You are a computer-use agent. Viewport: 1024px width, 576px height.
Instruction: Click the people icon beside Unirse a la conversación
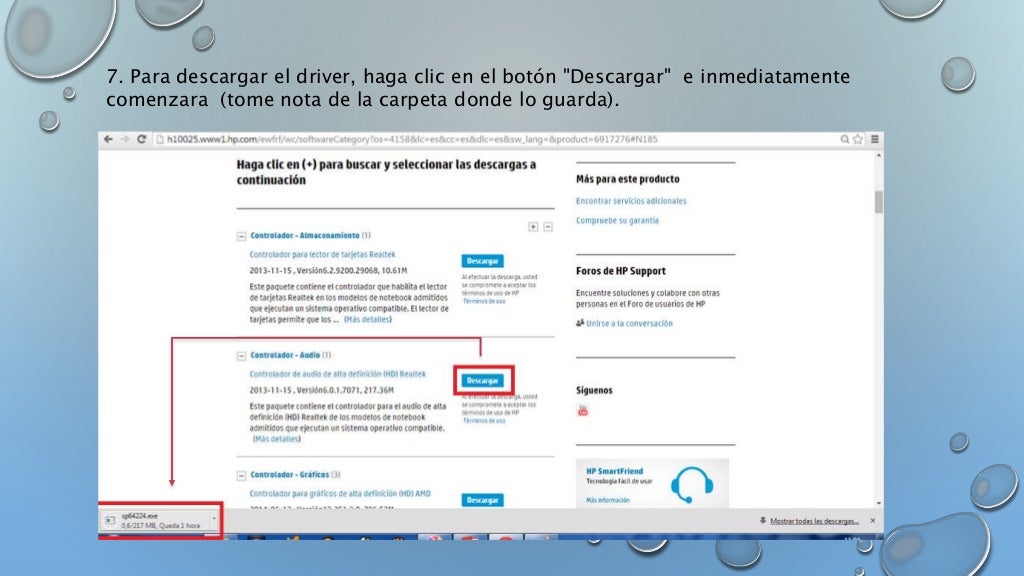pos(580,323)
